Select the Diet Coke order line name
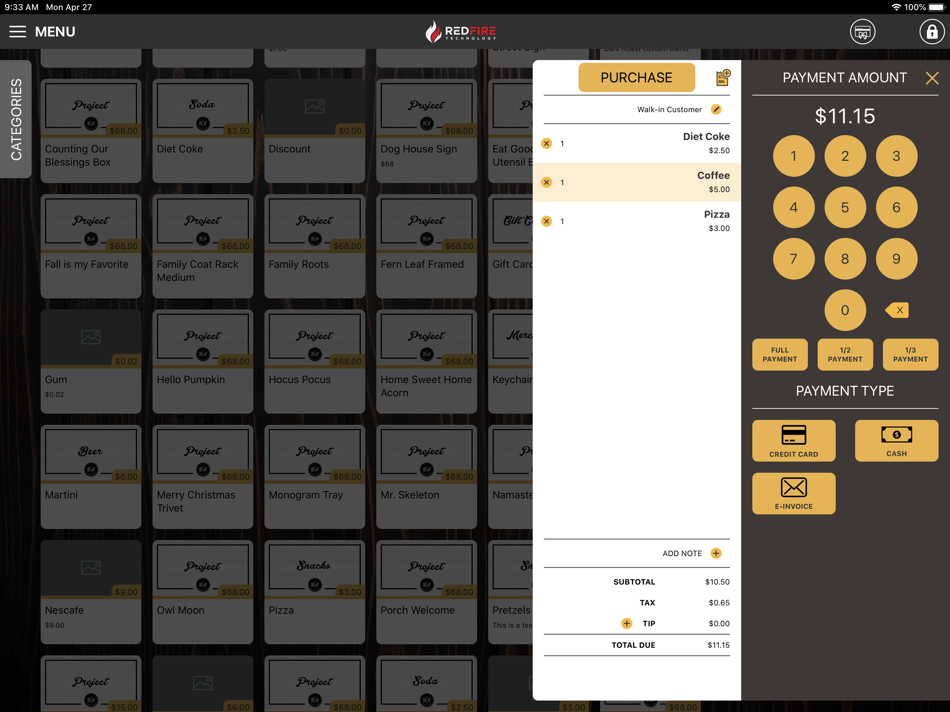Viewport: 950px width, 712px height. pos(706,137)
